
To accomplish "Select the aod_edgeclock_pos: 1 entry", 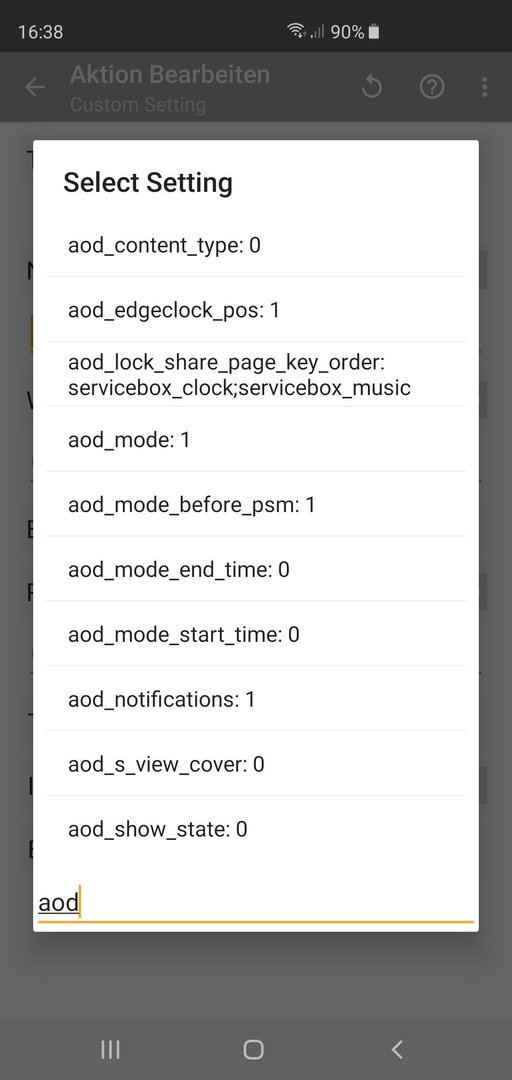I will (256, 310).
